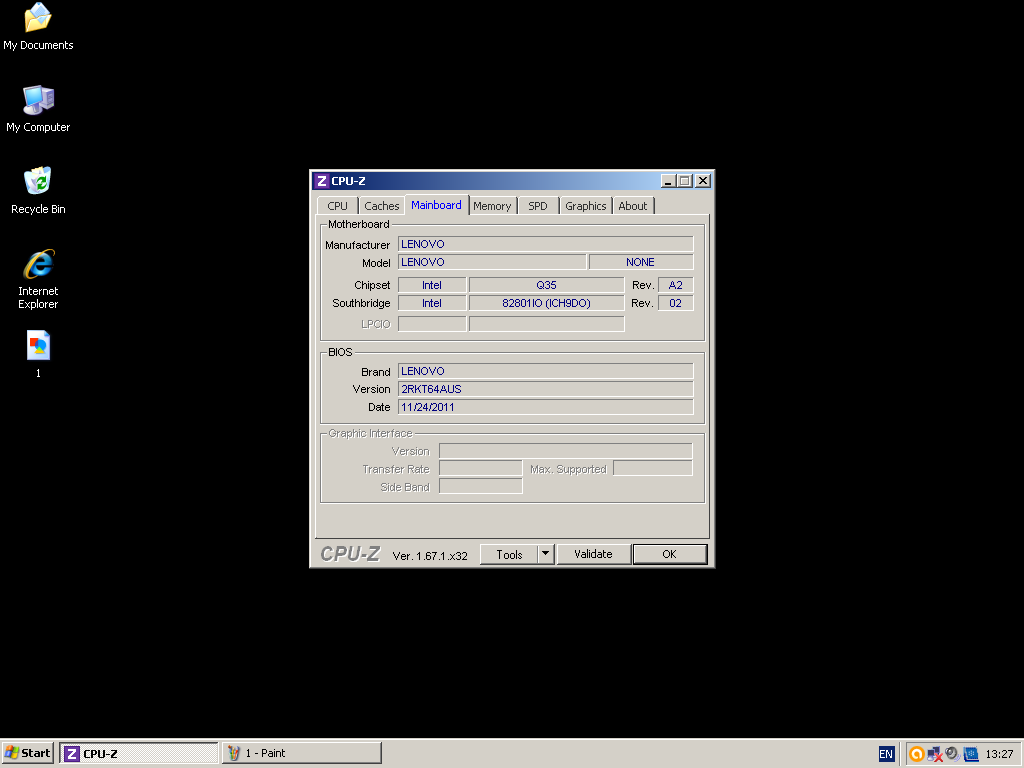Open the About tab
Screen dimensions: 1024x768
coord(633,206)
